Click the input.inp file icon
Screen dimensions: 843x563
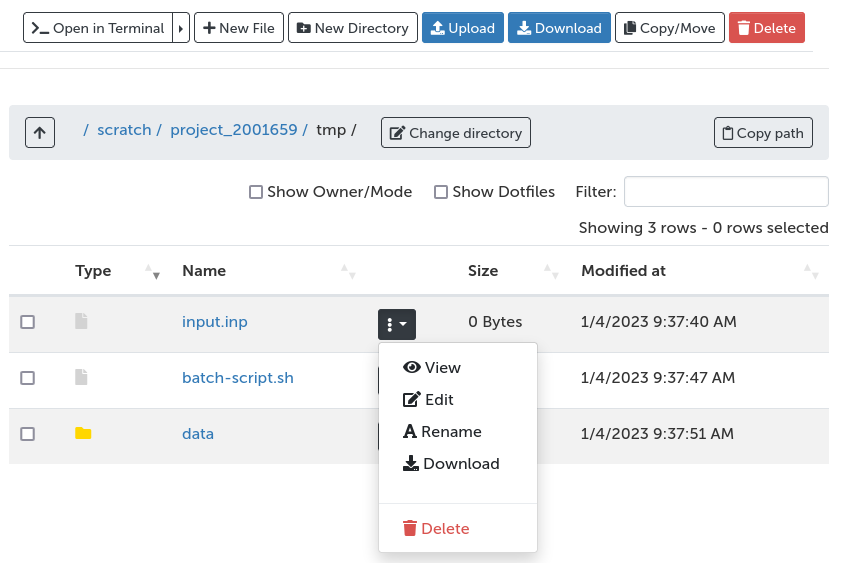[81, 321]
